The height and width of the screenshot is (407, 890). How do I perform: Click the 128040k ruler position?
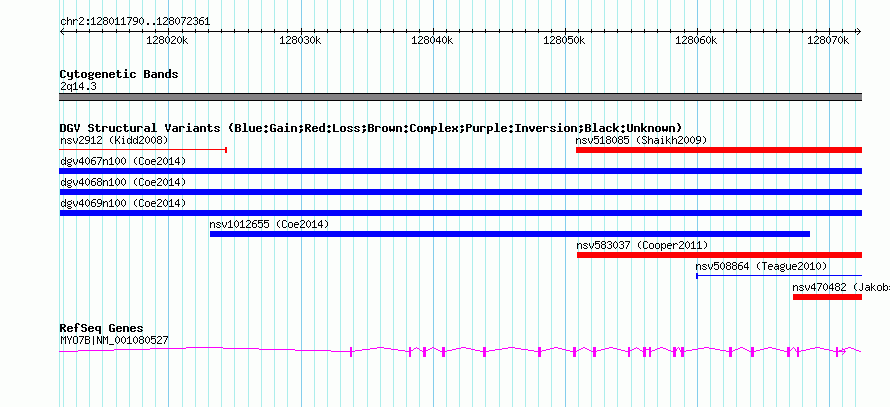coord(433,40)
